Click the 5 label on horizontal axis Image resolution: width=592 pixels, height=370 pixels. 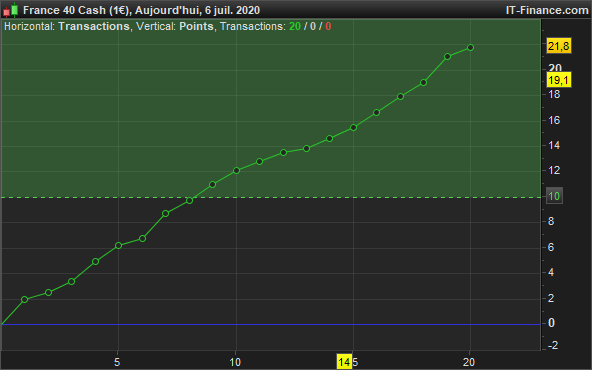[x=117, y=362]
